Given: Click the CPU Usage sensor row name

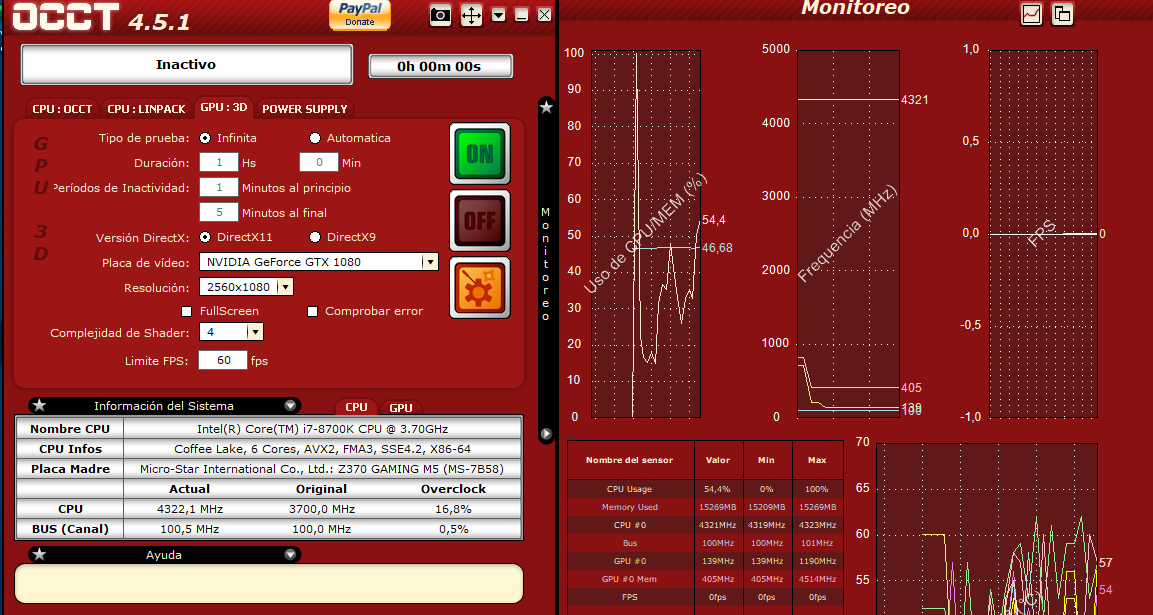Looking at the screenshot, I should (x=629, y=489).
